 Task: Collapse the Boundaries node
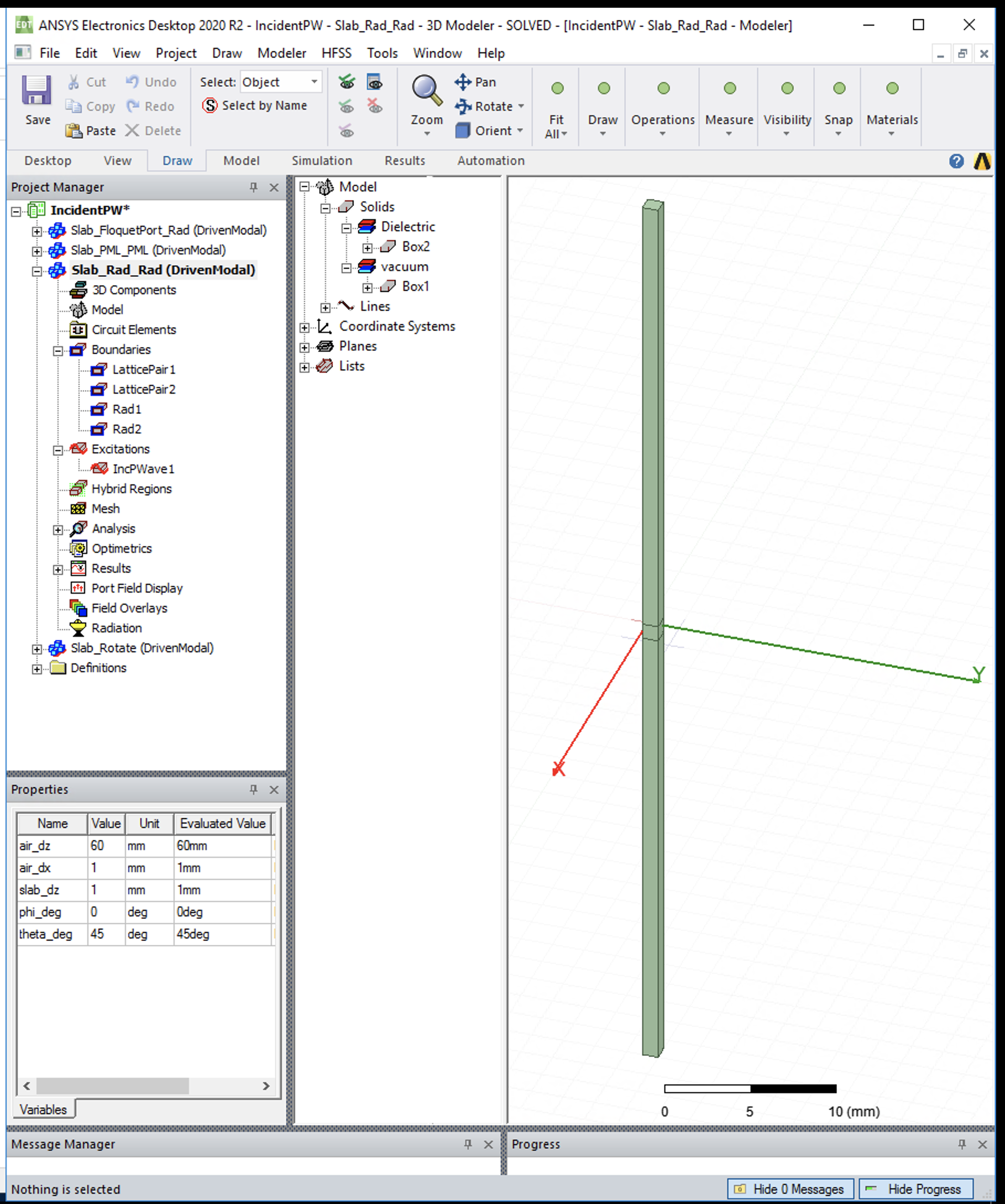(58, 350)
